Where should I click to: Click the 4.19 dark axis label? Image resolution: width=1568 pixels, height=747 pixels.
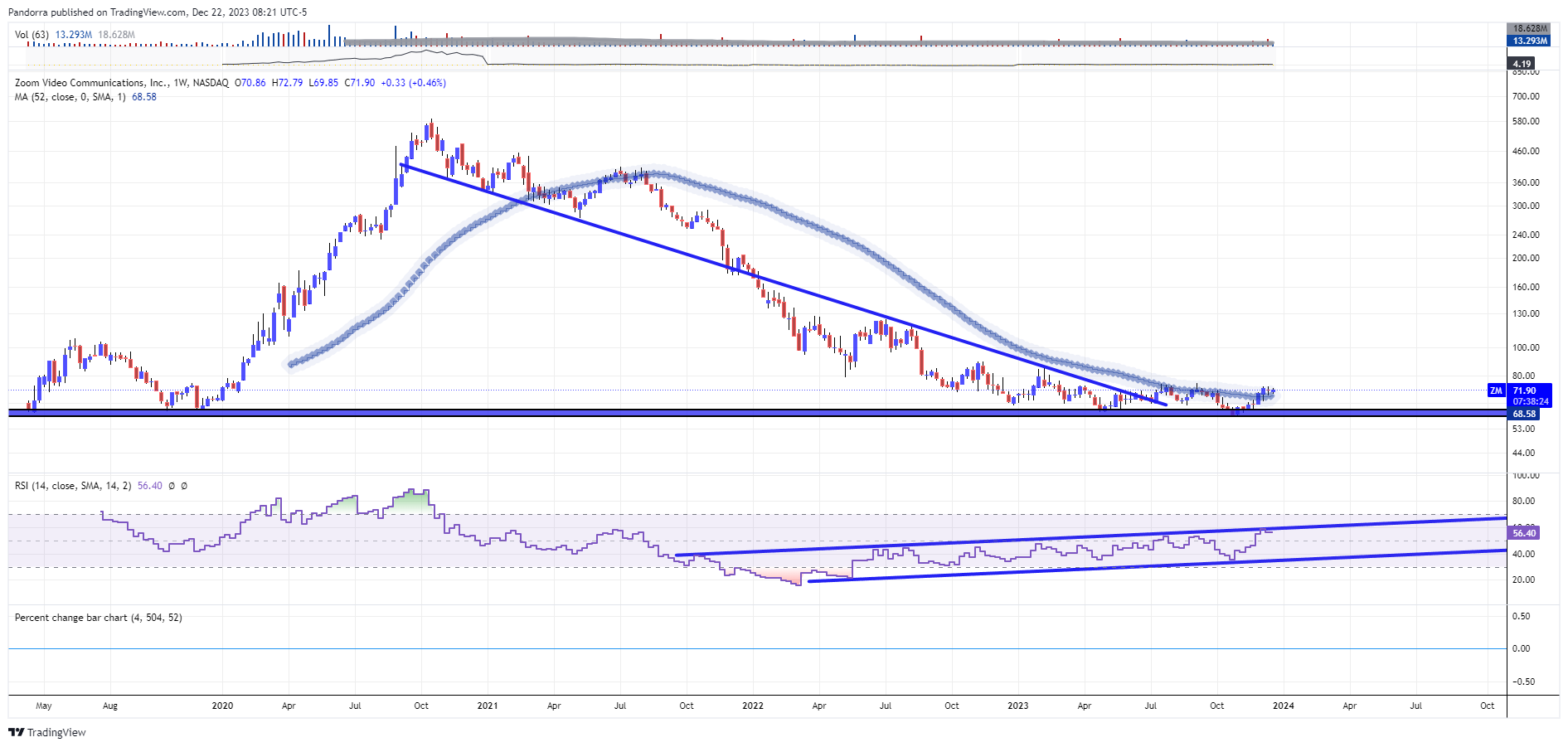pos(1522,64)
